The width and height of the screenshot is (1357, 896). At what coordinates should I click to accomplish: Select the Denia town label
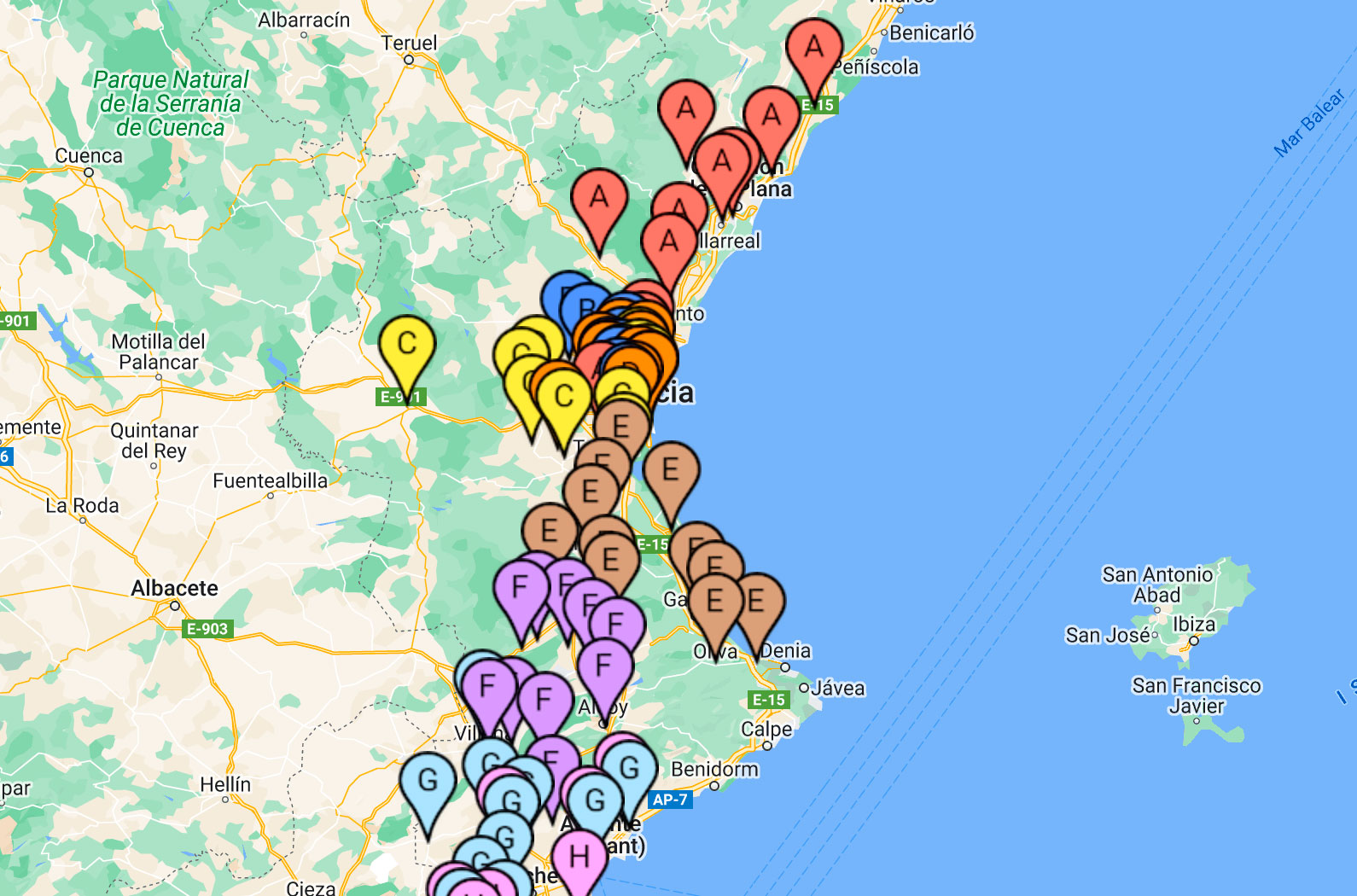coord(785,650)
